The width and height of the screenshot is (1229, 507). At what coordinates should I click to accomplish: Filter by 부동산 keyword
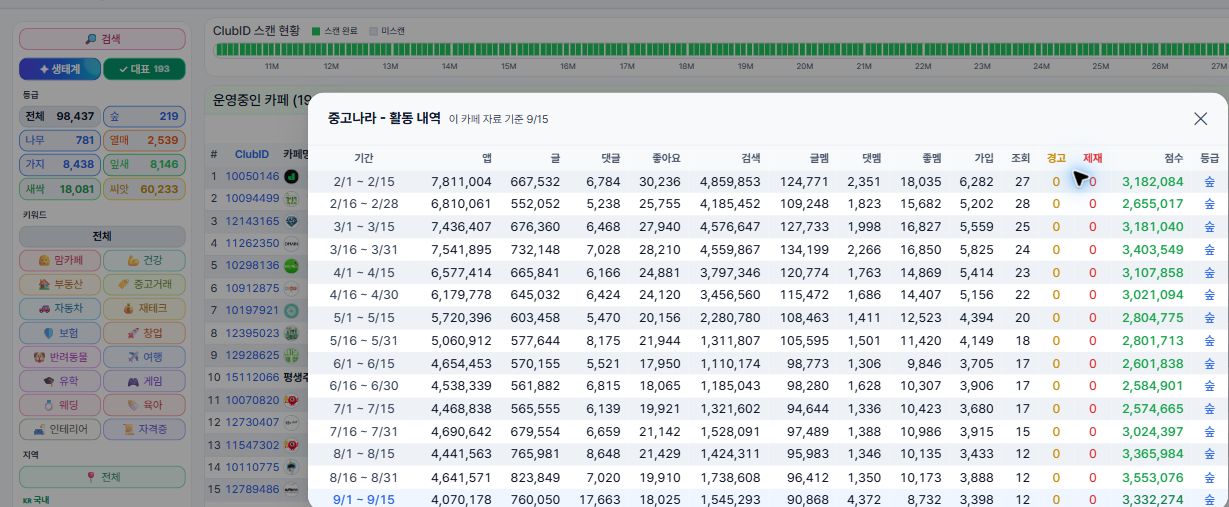[x=60, y=284]
